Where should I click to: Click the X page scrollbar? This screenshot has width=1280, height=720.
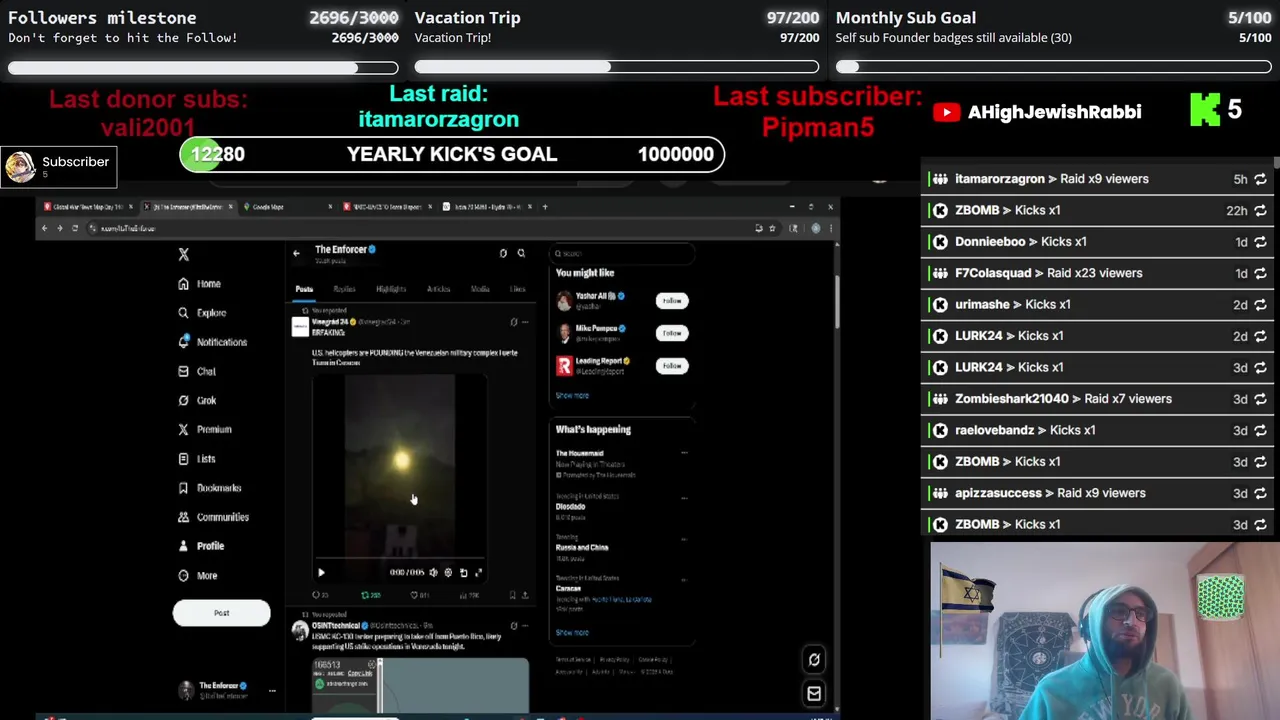[x=836, y=300]
